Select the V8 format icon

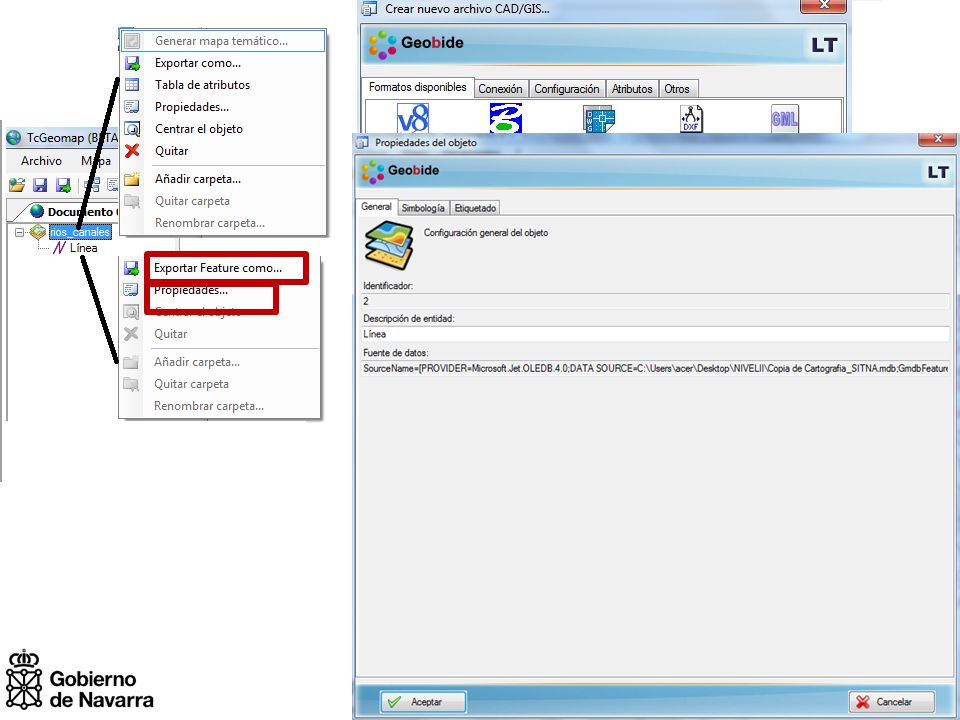pos(413,118)
